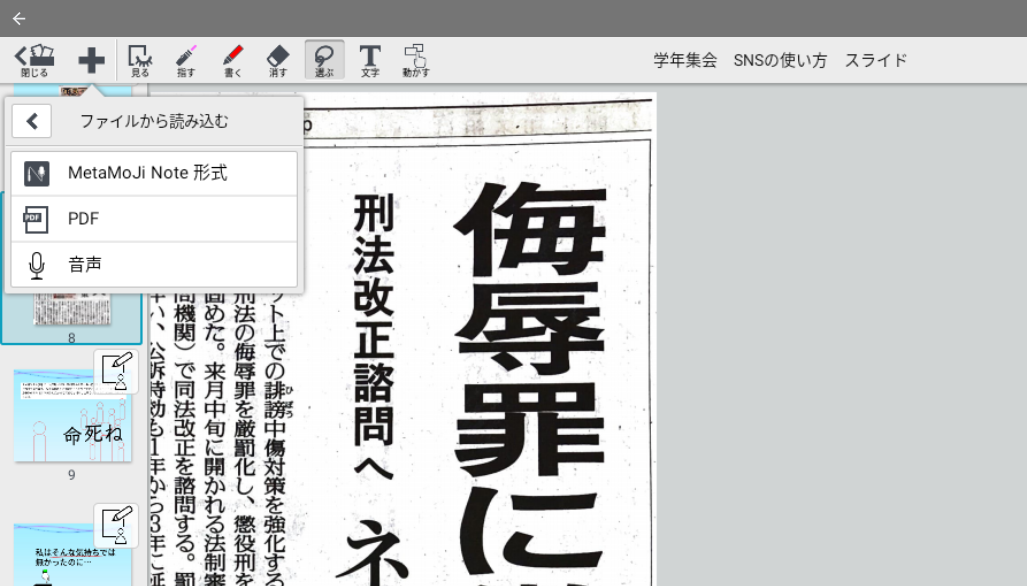Viewport: 1027px width, 586px height.
Task: Click the 閉じる close note icon
Action: point(34,60)
